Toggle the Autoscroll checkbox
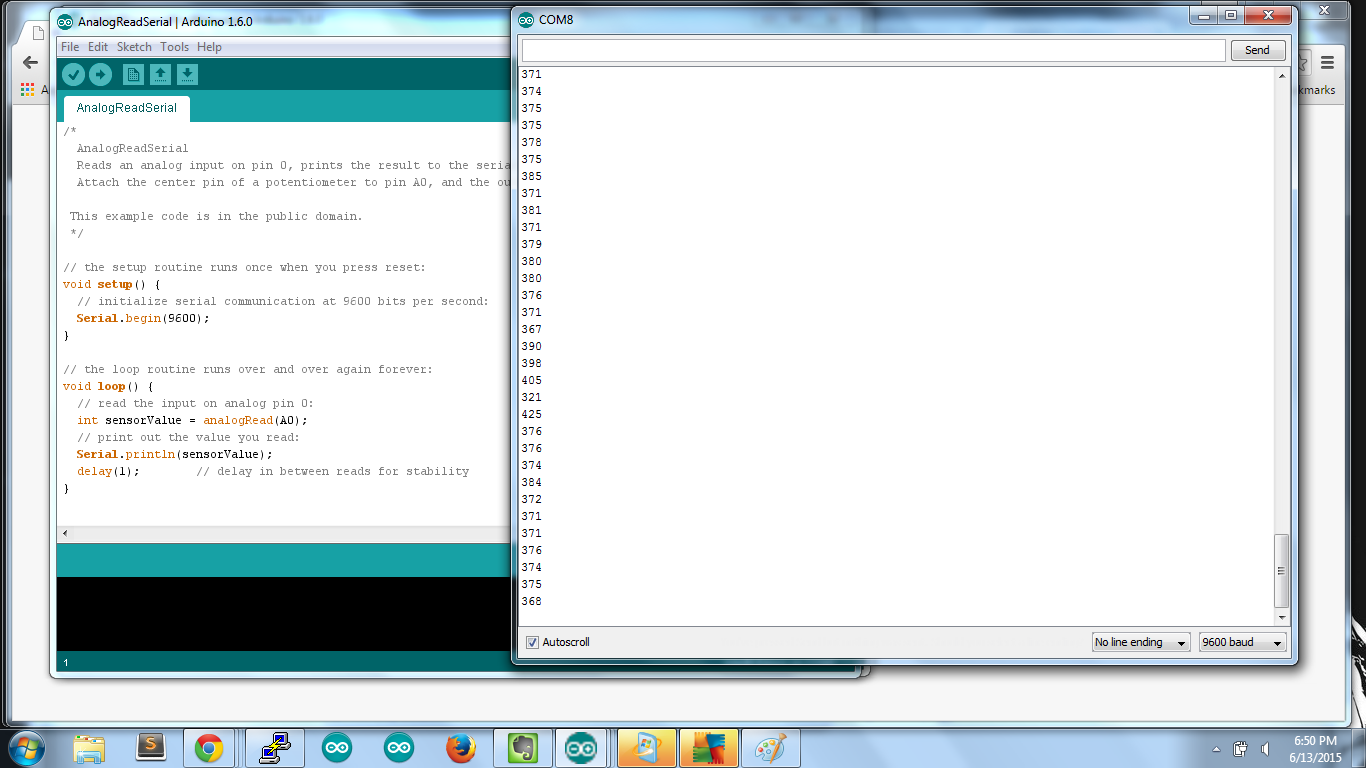Image resolution: width=1366 pixels, height=768 pixels. pos(533,642)
